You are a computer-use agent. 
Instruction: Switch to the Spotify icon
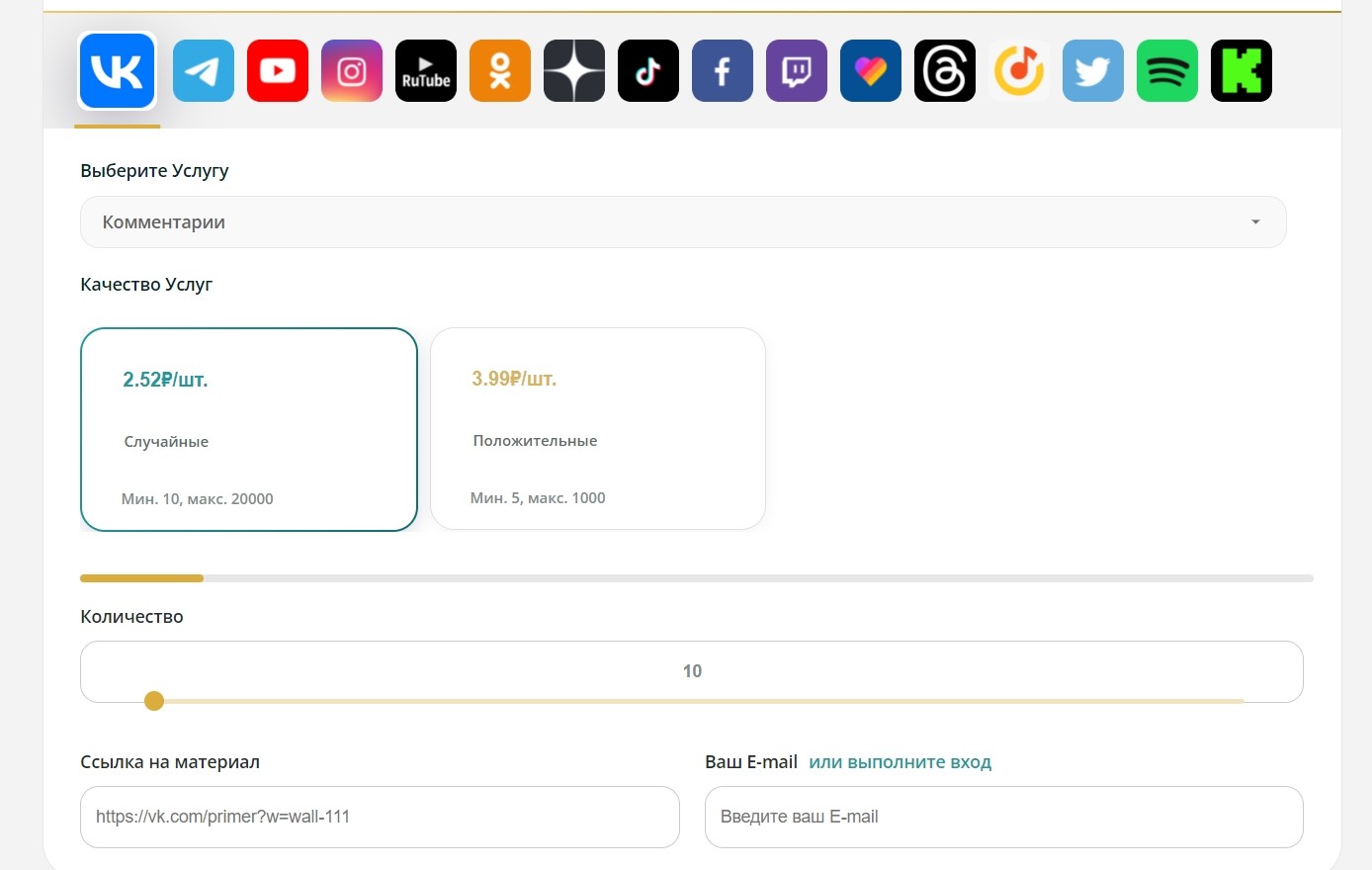coord(1167,70)
